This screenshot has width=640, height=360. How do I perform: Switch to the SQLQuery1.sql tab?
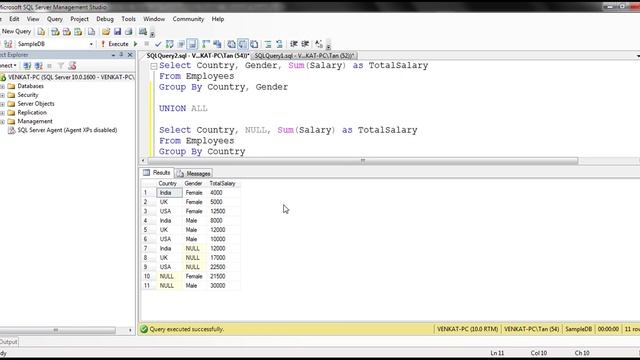point(304,56)
